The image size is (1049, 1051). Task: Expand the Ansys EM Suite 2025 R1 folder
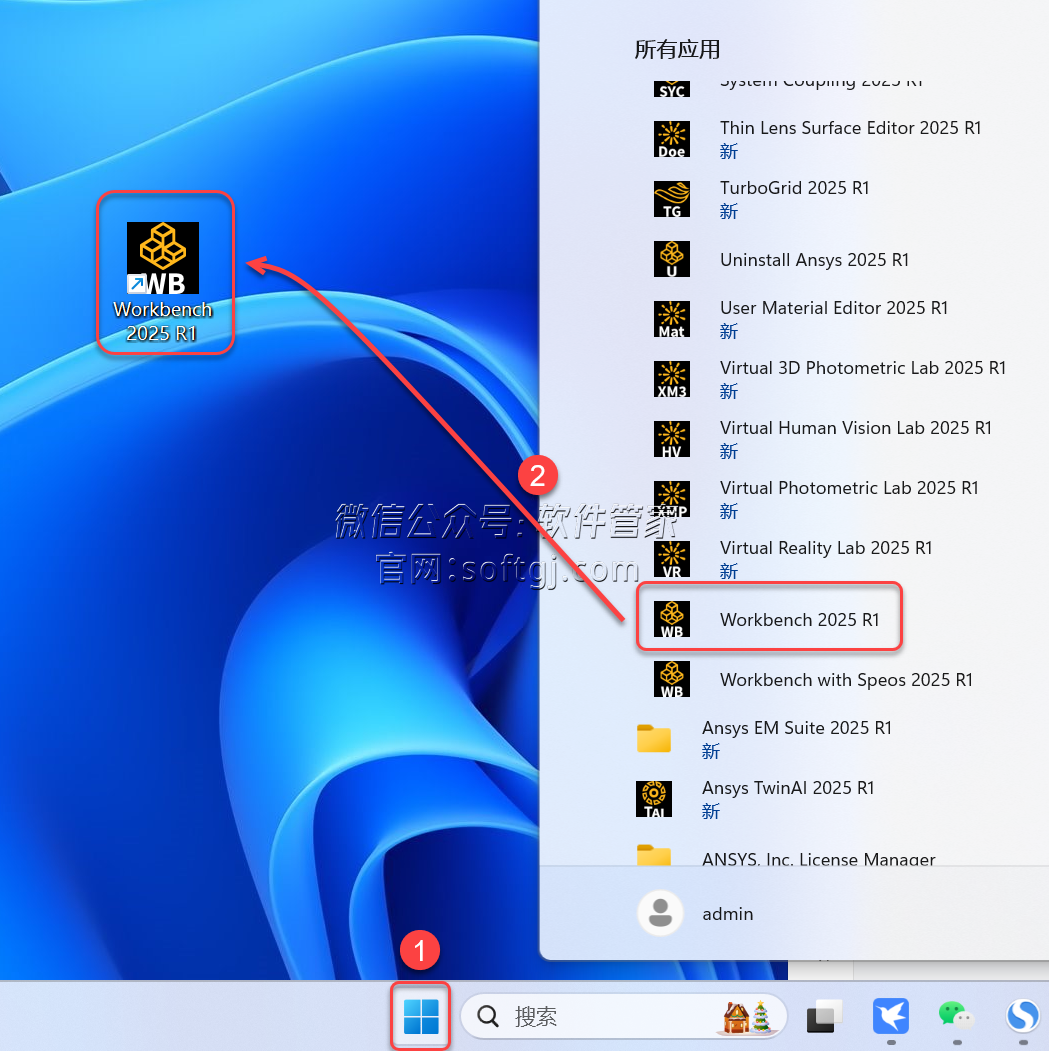point(764,739)
